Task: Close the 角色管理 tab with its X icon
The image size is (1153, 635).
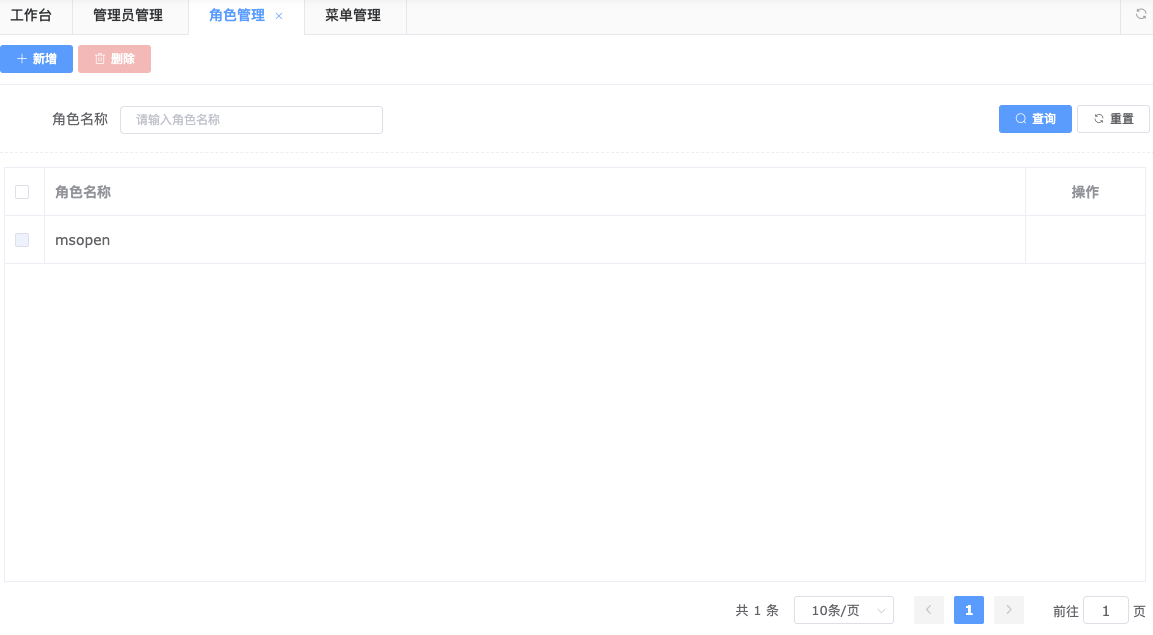Action: 279,16
